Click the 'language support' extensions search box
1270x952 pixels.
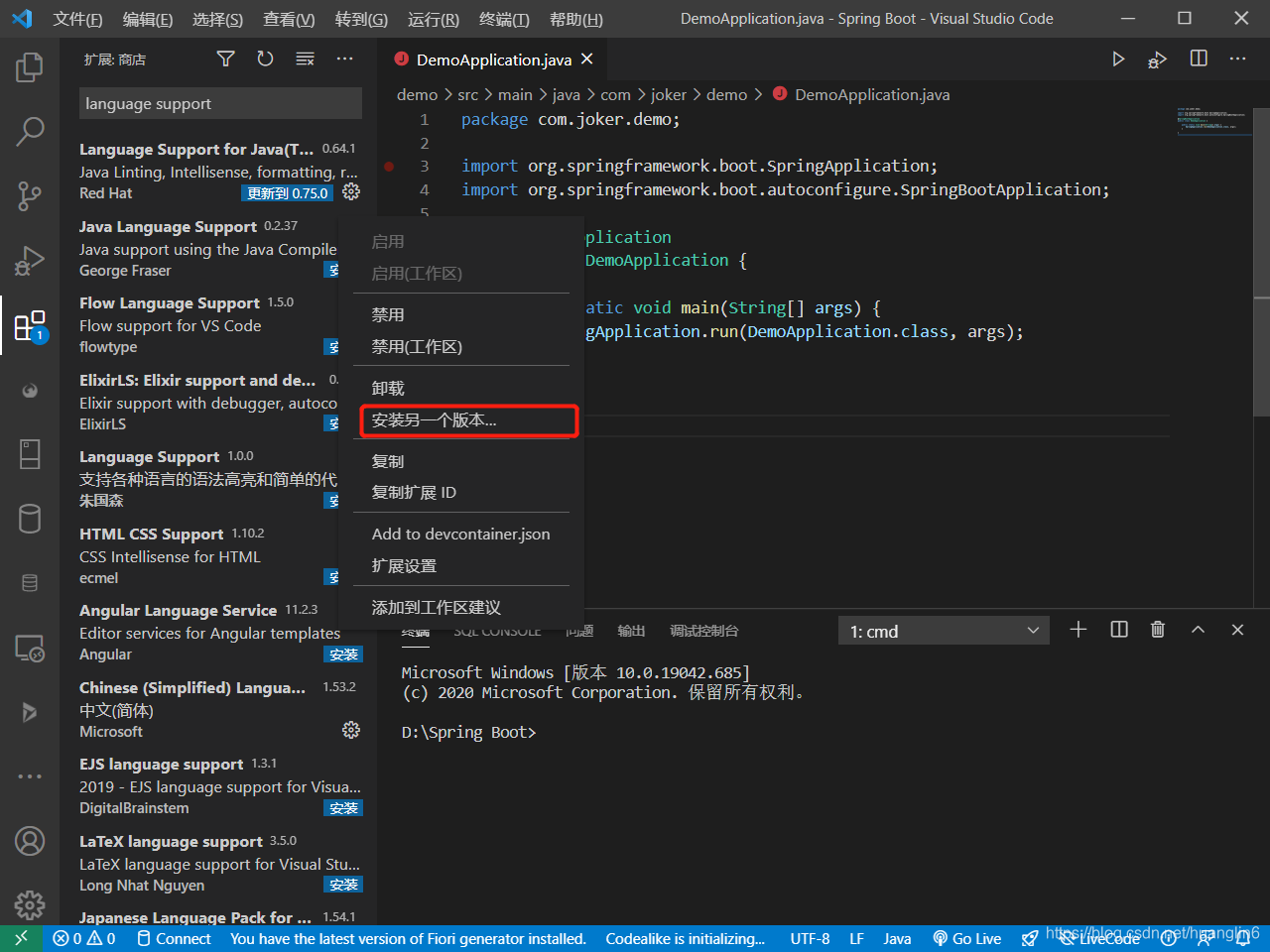220,104
